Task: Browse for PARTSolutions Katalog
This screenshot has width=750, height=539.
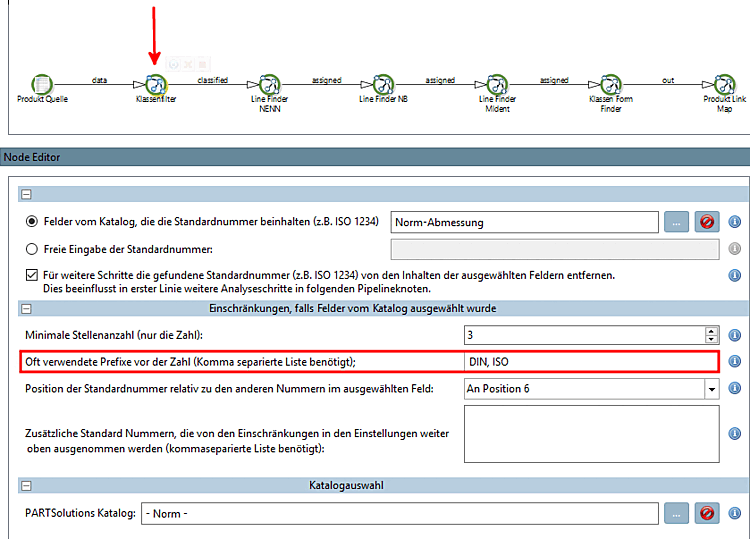Action: click(x=676, y=513)
